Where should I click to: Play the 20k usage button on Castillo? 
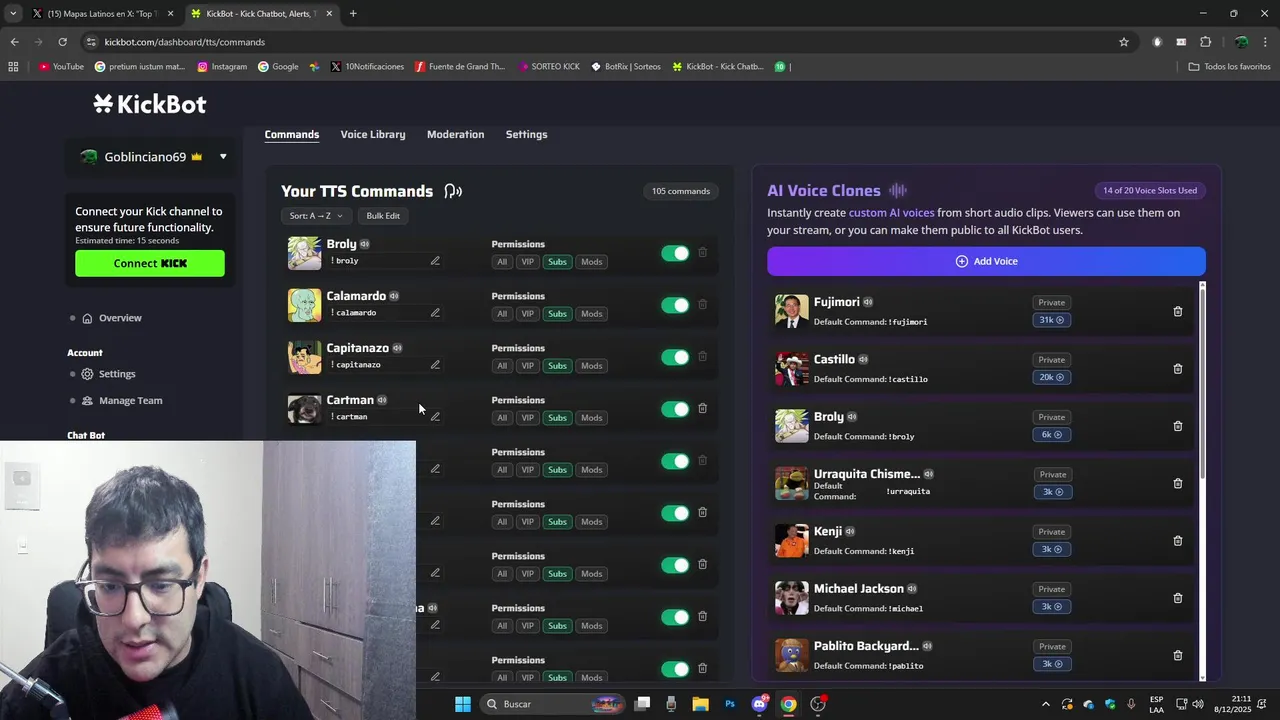click(x=1051, y=377)
